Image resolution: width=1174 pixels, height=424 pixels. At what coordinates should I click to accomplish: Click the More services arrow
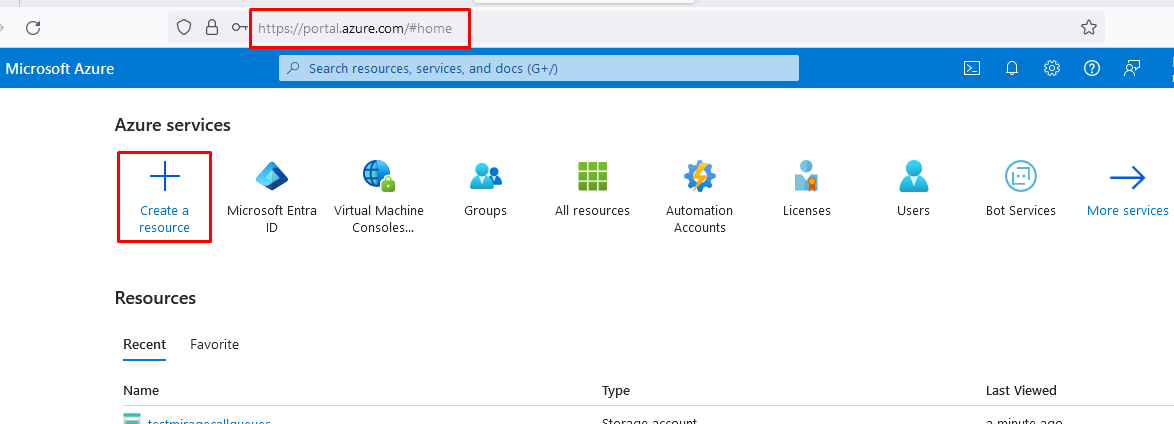click(1128, 178)
